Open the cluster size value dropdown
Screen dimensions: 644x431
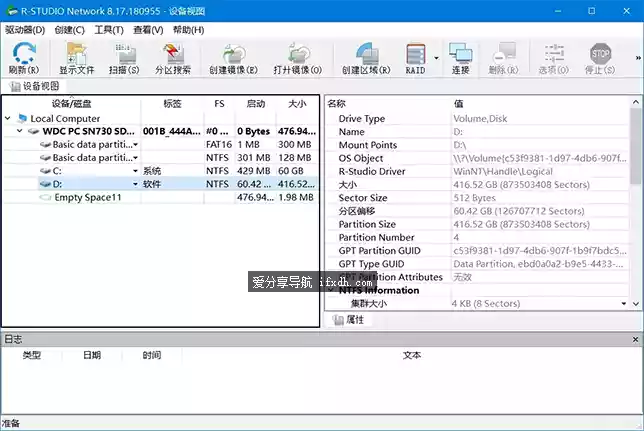(624, 304)
